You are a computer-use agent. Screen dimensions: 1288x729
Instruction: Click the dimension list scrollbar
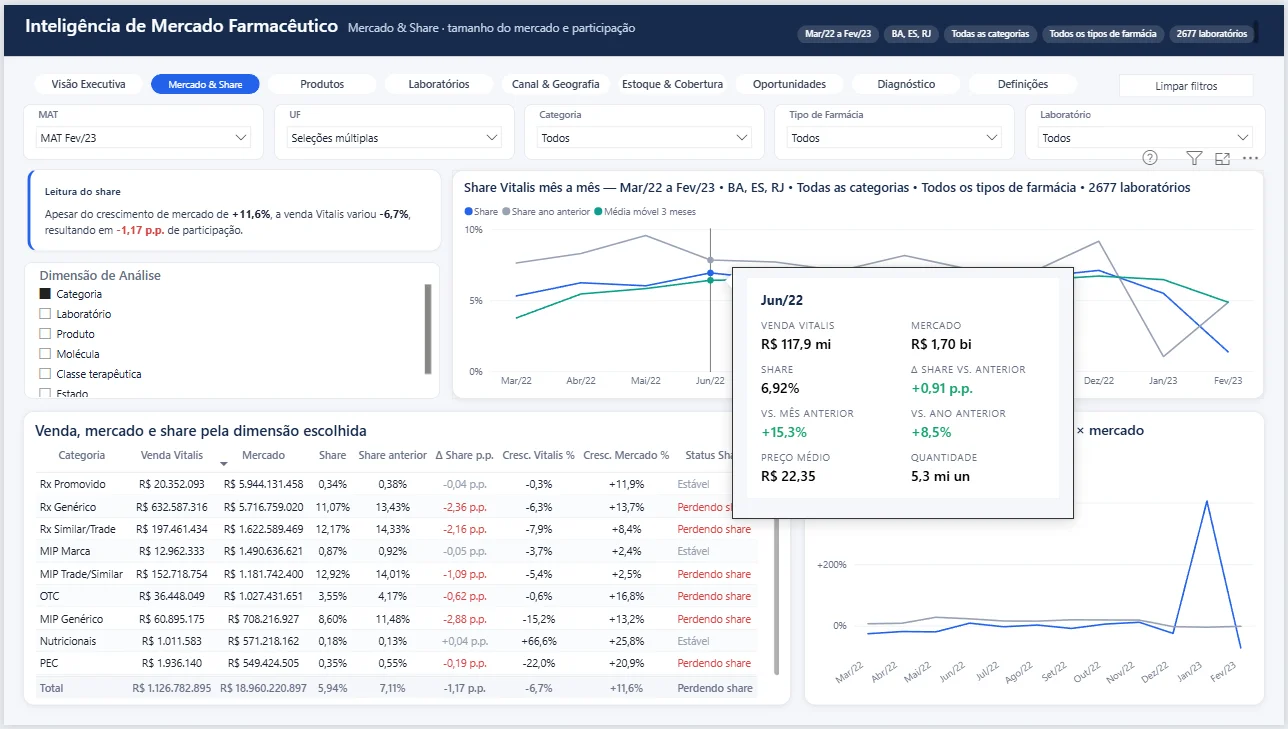pos(429,328)
